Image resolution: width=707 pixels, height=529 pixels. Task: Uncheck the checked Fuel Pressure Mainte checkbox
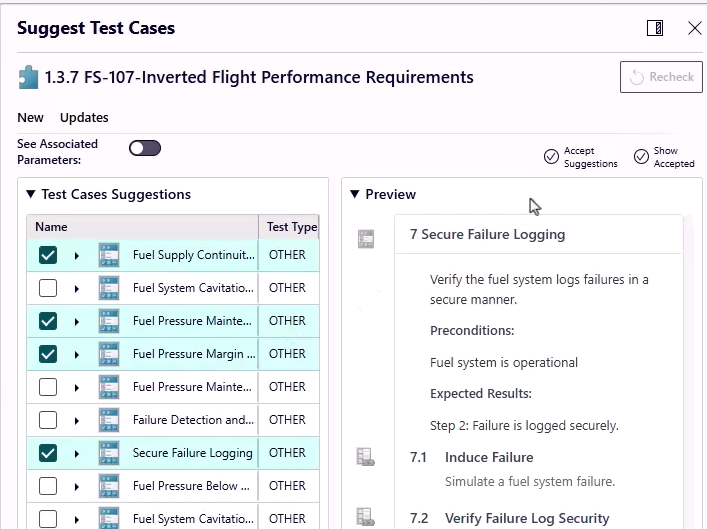coord(48,321)
